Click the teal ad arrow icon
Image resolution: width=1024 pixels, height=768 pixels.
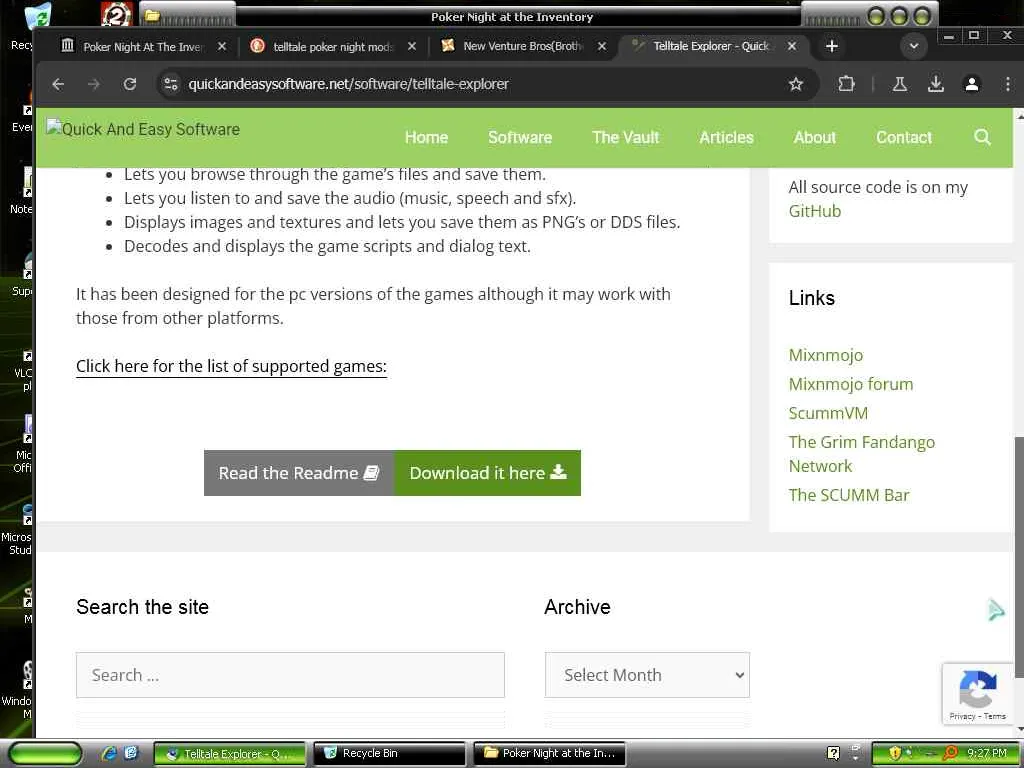pos(995,610)
